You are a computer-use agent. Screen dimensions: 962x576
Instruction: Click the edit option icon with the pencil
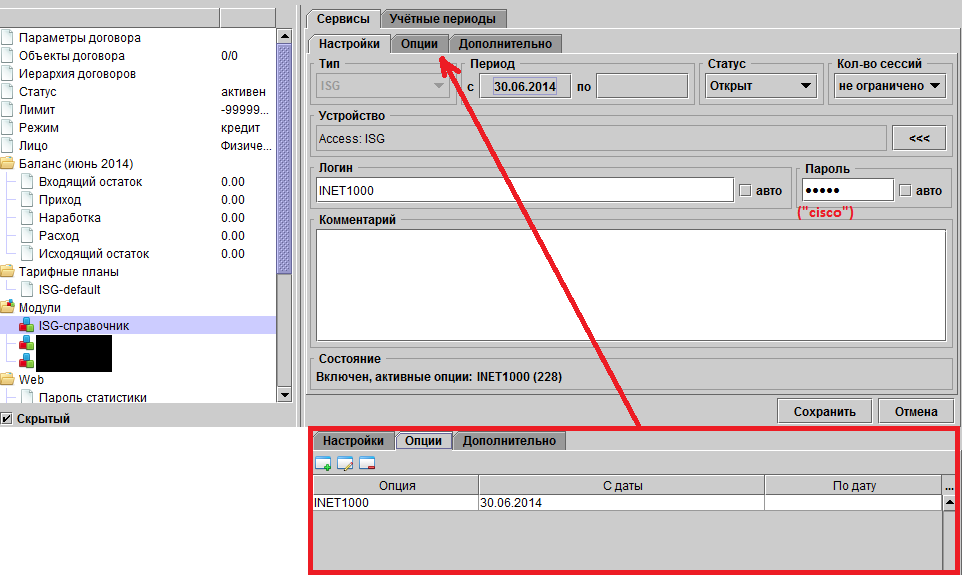(x=345, y=464)
